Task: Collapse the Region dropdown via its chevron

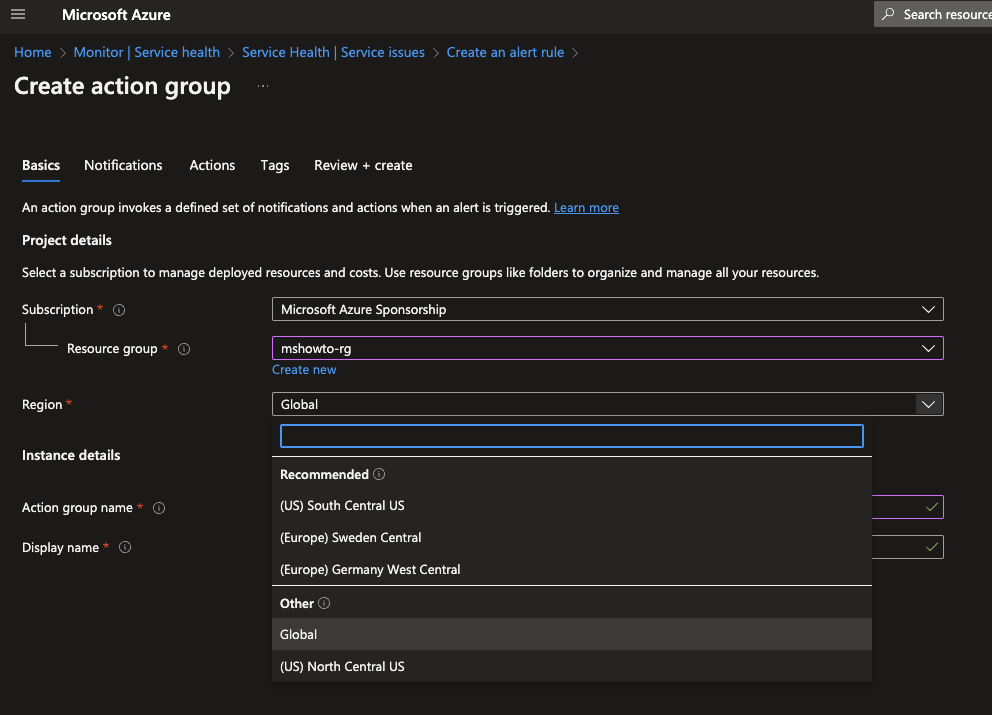Action: click(x=928, y=404)
